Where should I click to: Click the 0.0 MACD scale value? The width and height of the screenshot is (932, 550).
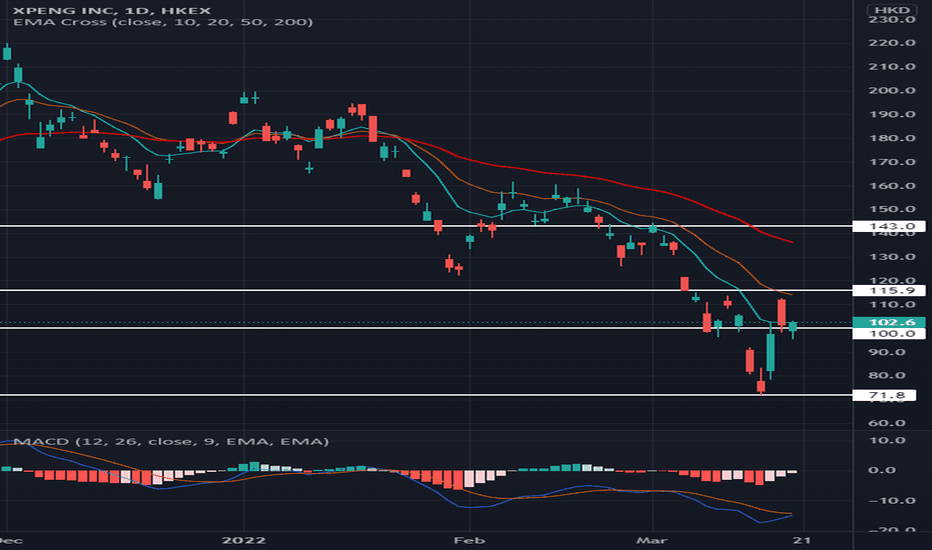(882, 470)
